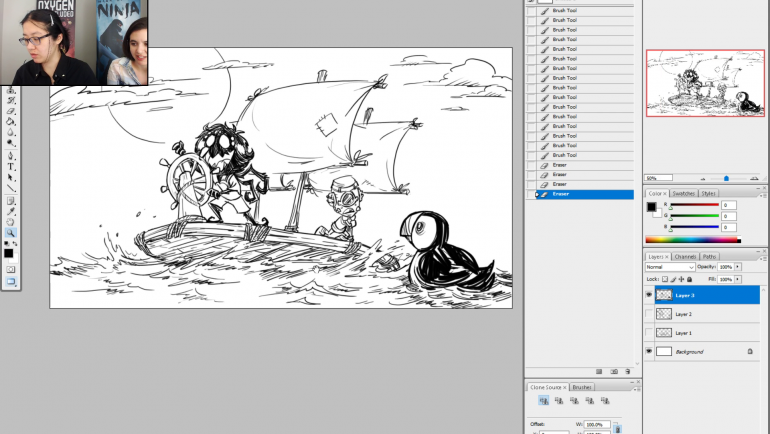Select the last Eraser history state
This screenshot has width=770, height=434.
pos(580,194)
